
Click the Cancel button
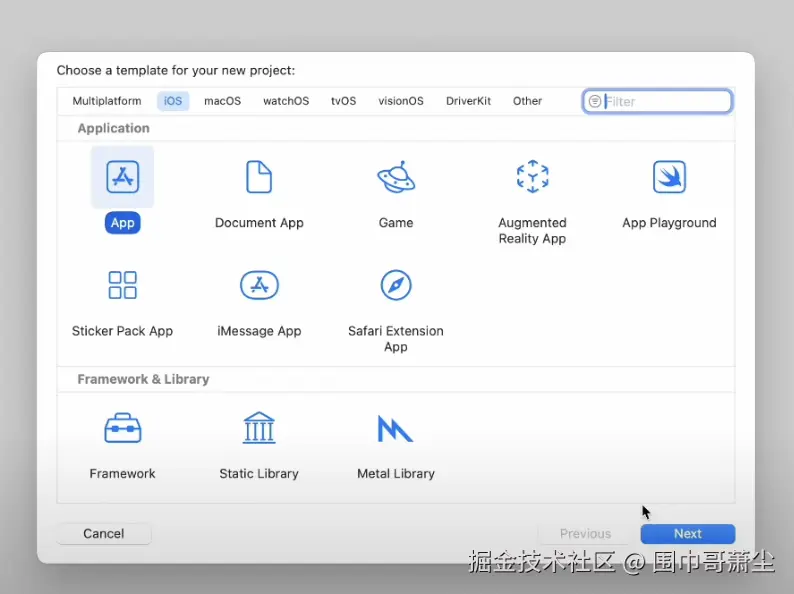104,534
